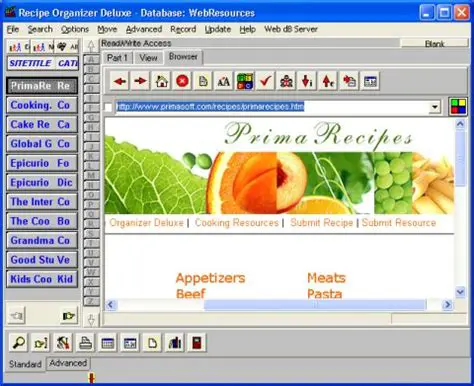474x386 pixels.
Task: Open the Submit Resource link
Action: click(399, 223)
